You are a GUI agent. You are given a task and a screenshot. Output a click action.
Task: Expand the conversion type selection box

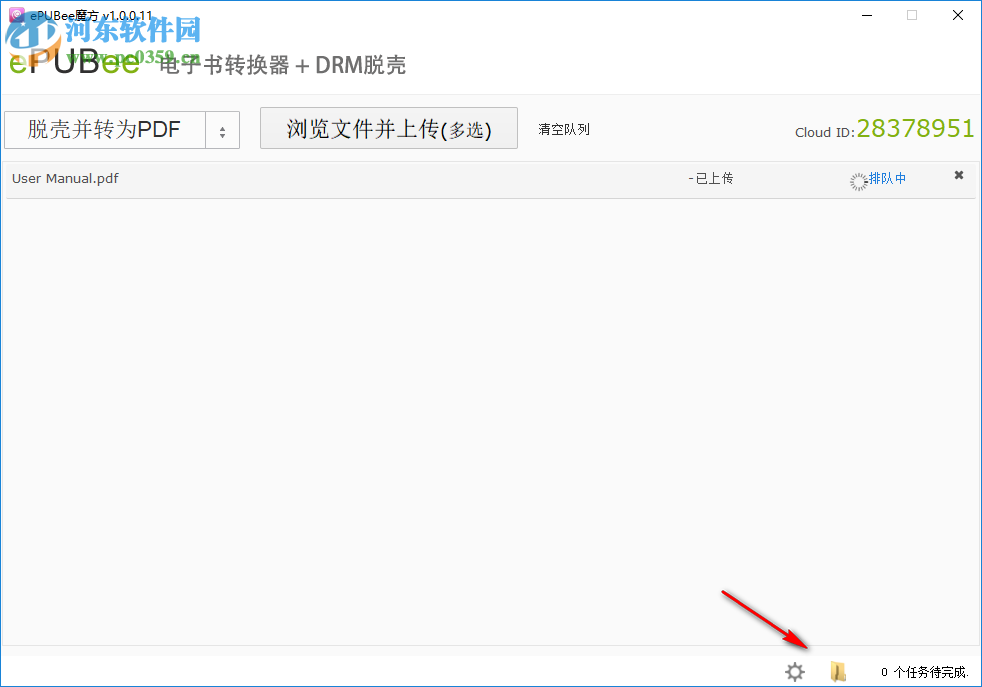[122, 129]
